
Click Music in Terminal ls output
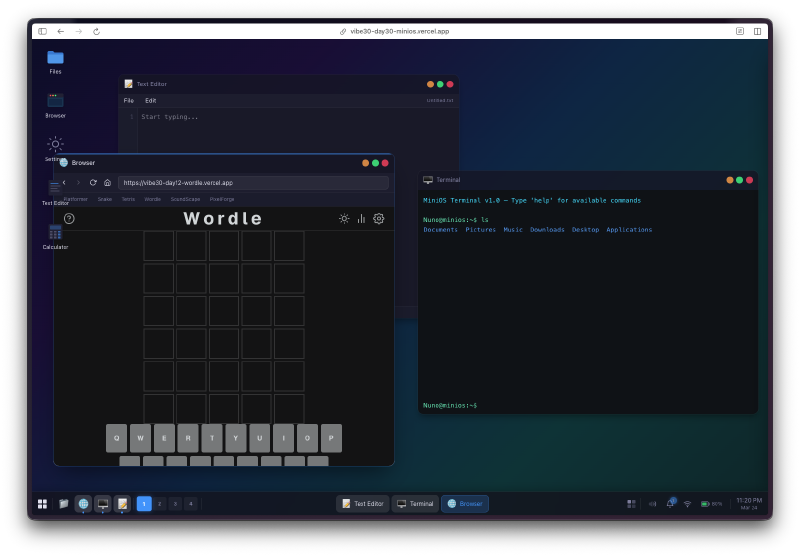click(513, 230)
